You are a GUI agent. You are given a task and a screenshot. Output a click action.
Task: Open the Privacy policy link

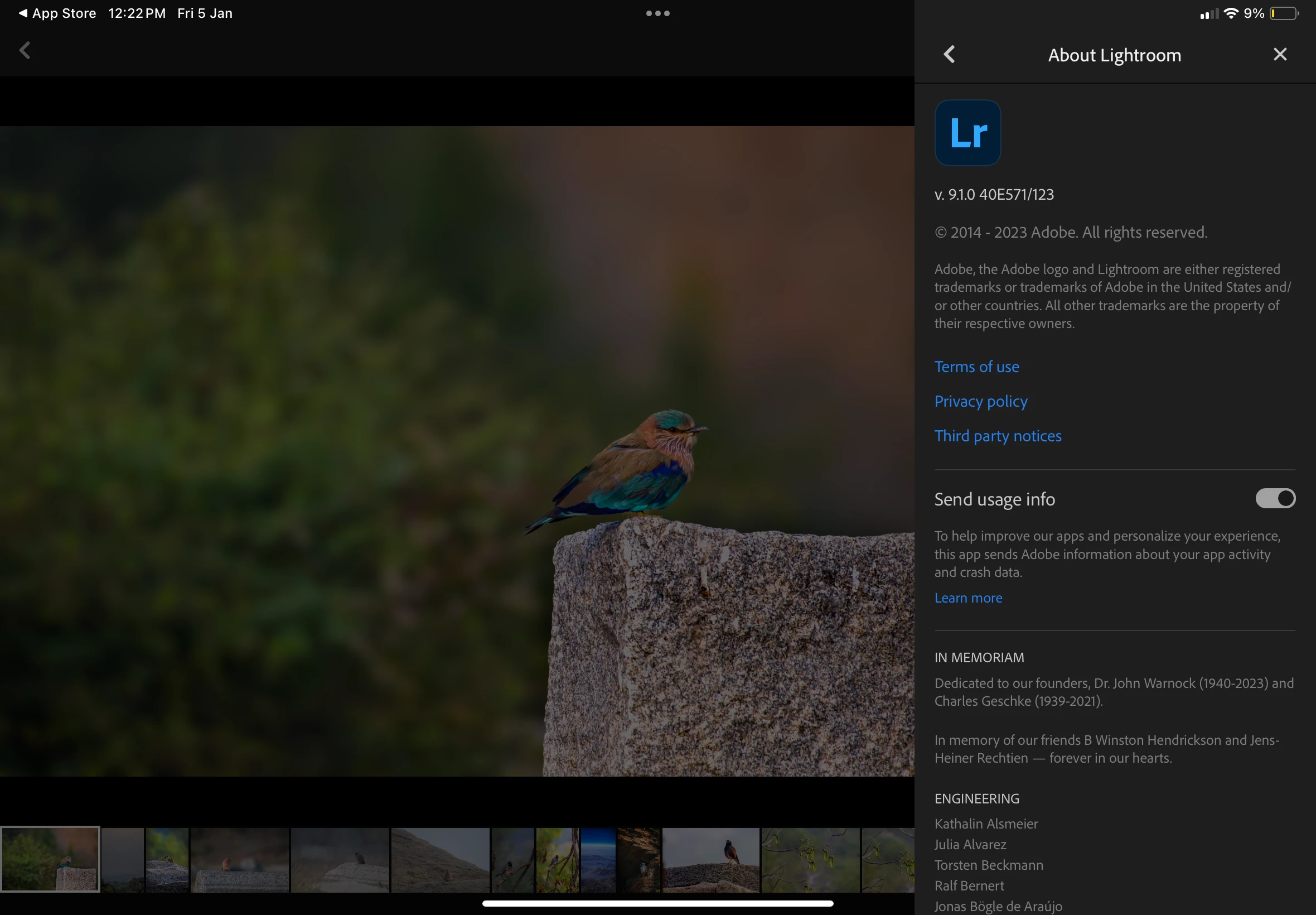click(980, 401)
